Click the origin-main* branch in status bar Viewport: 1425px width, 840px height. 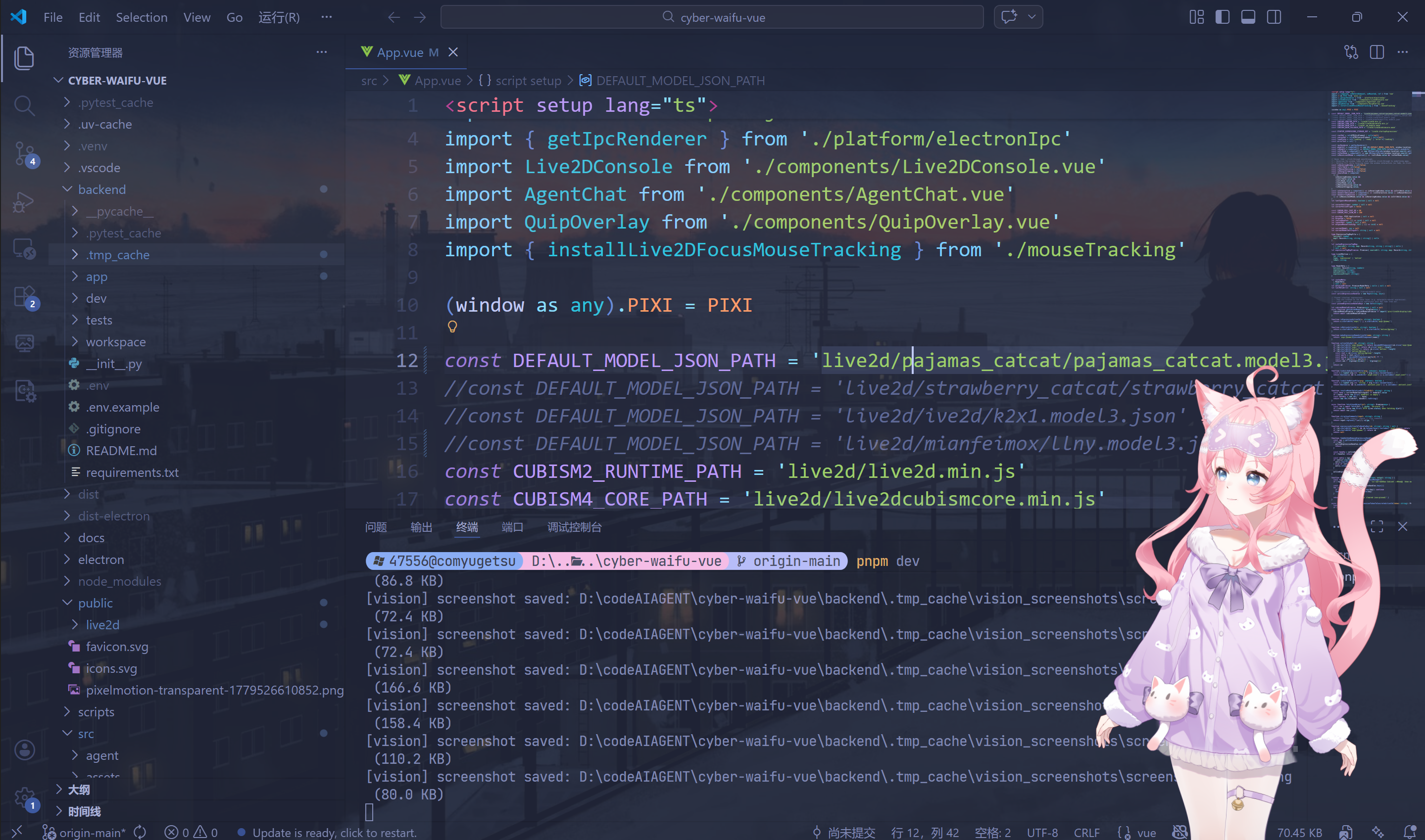click(x=84, y=832)
